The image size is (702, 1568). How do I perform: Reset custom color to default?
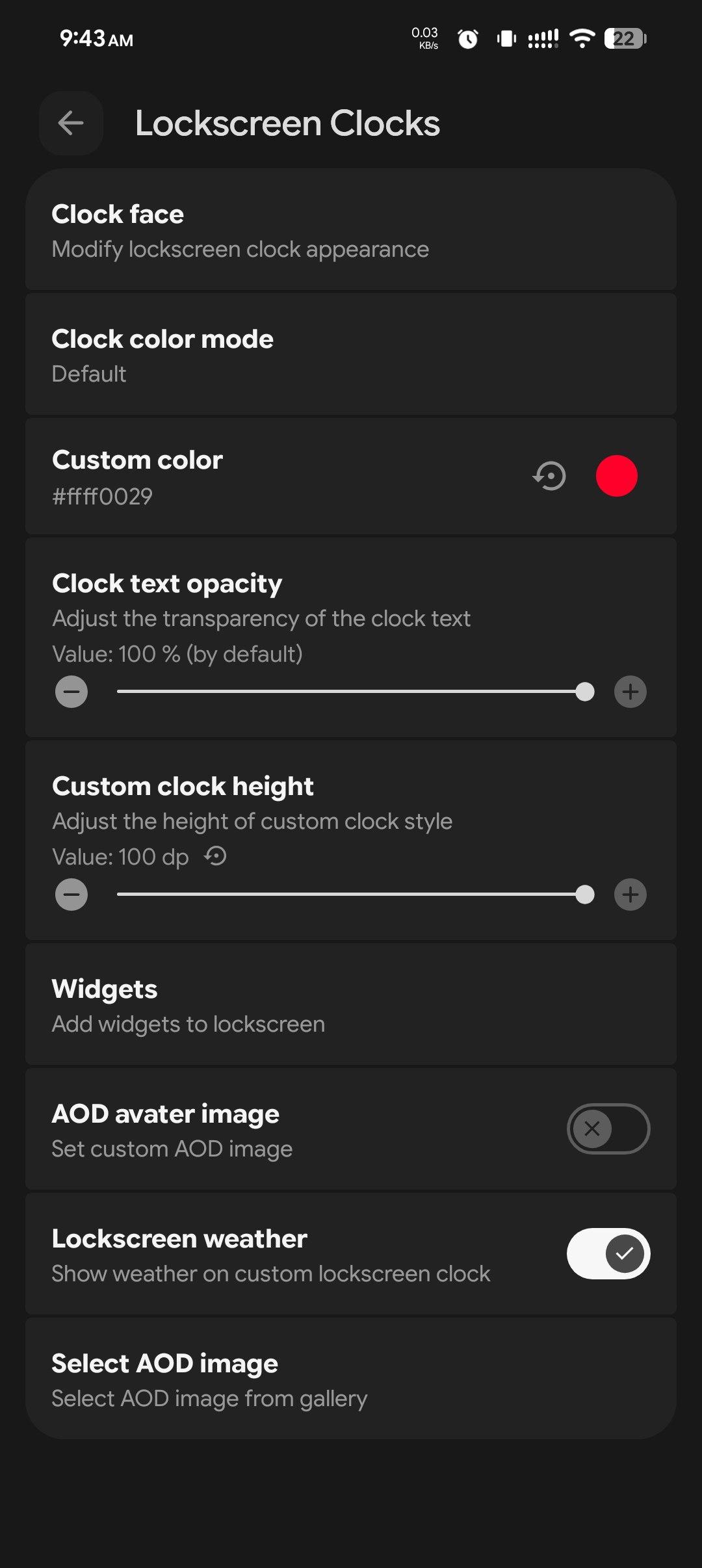[550, 476]
